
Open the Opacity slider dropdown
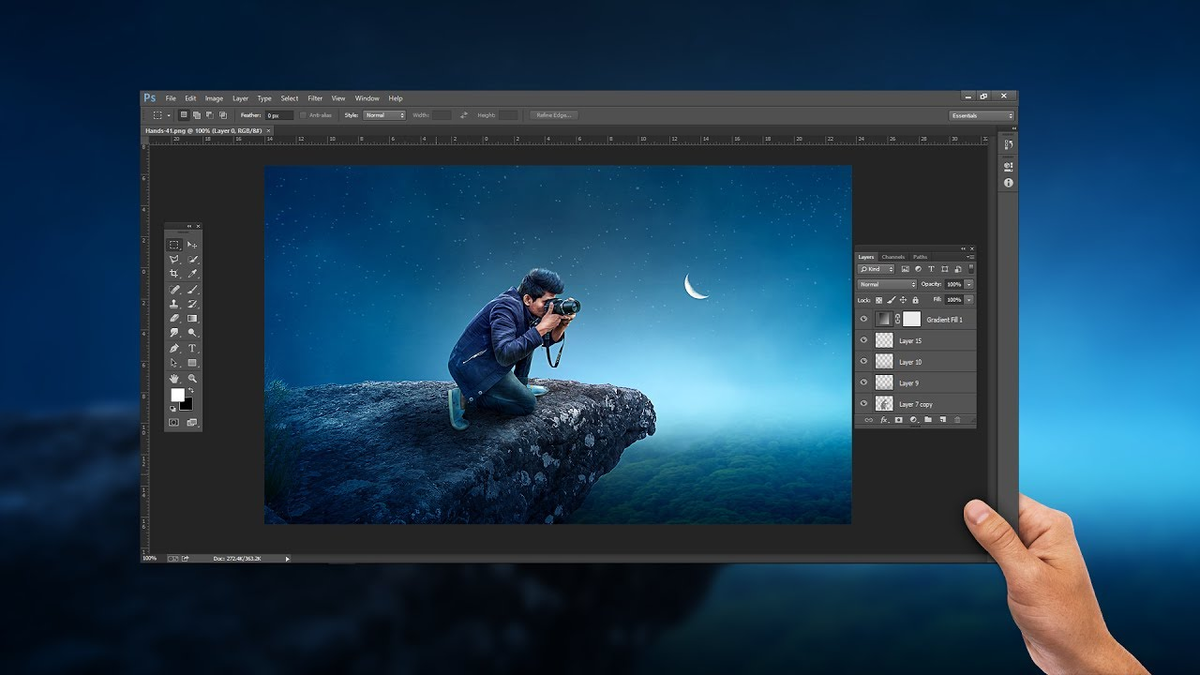969,284
